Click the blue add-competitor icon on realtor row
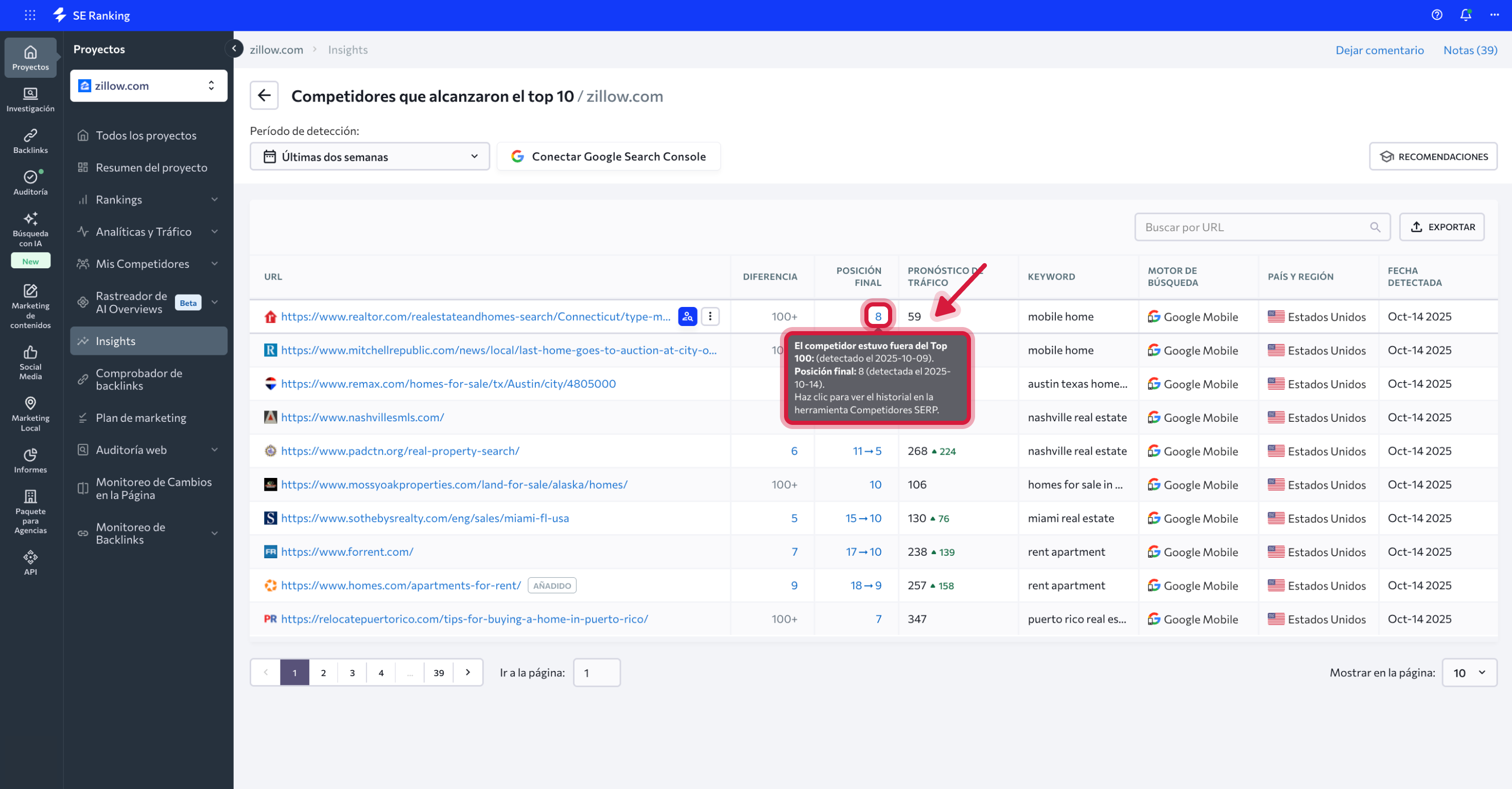 click(x=687, y=316)
